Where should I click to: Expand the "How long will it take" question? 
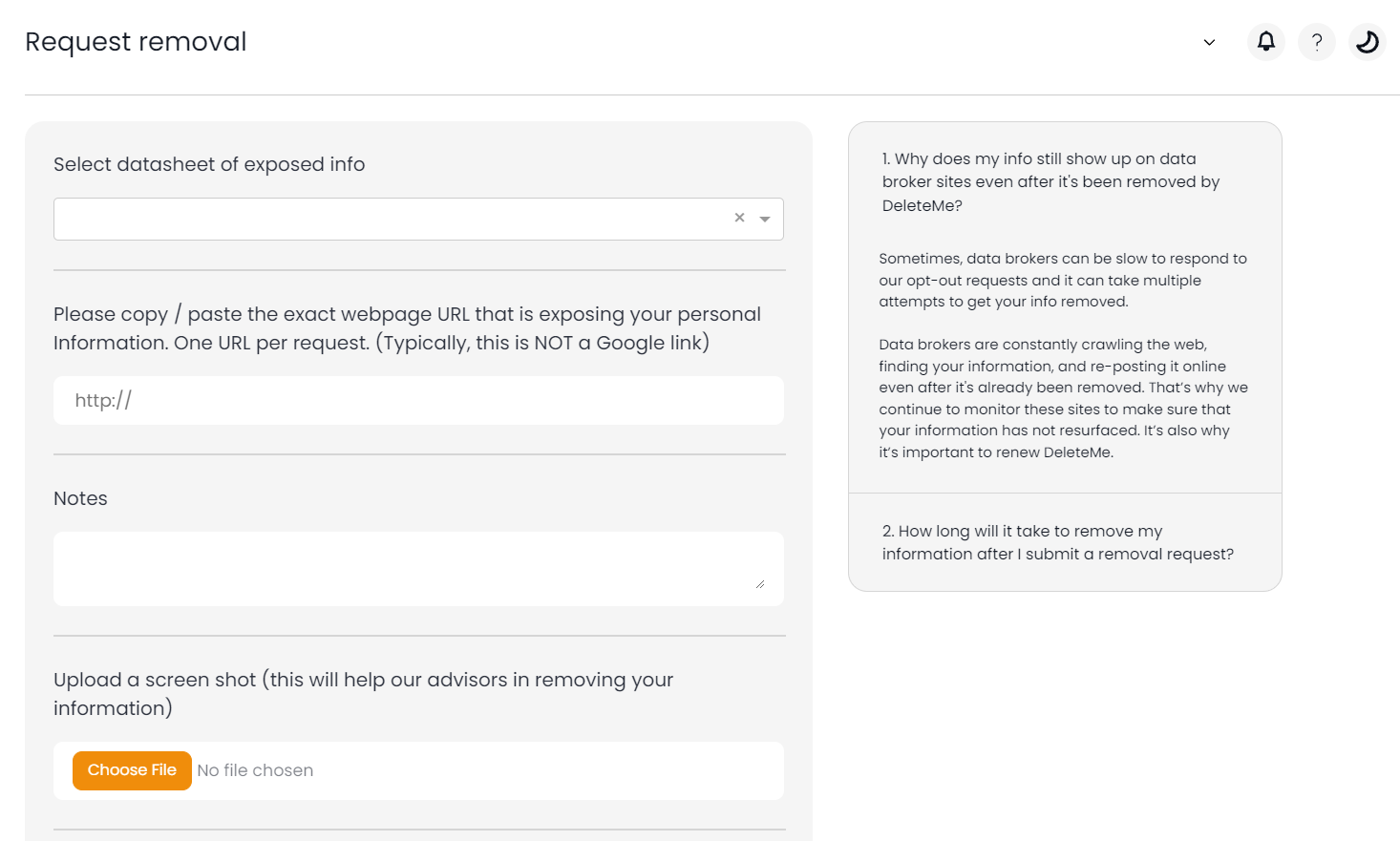pos(1057,542)
